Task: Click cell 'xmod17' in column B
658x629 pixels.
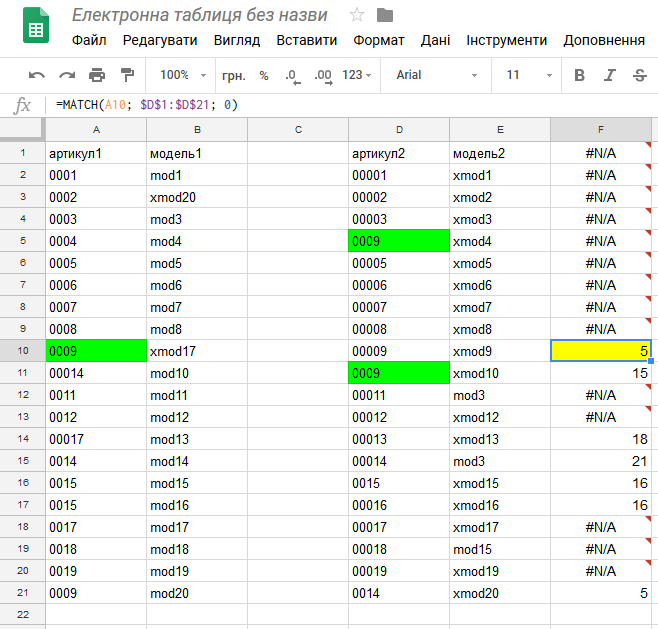Action: click(197, 351)
